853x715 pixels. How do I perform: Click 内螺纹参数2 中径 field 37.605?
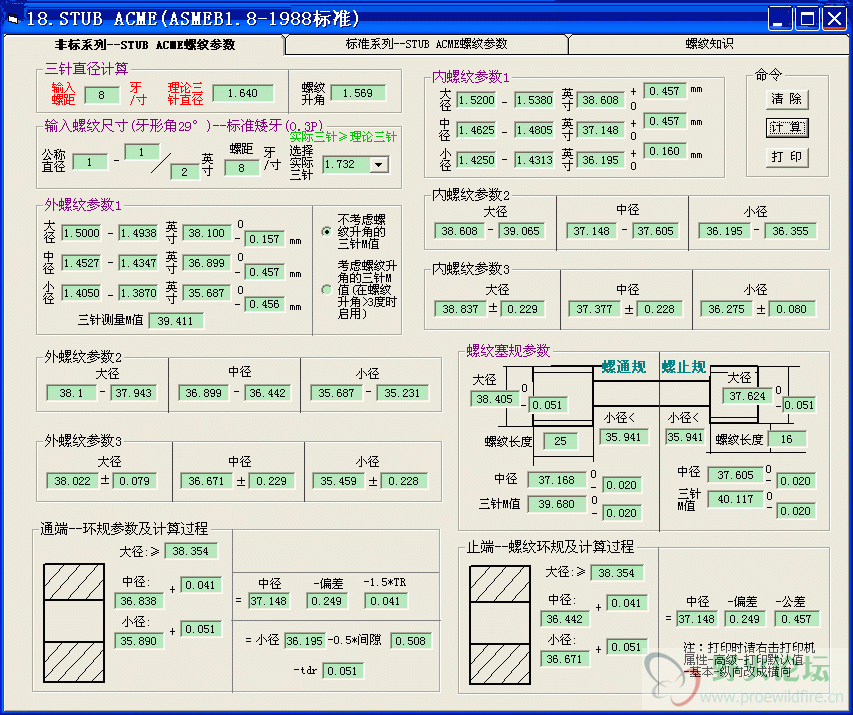point(656,231)
